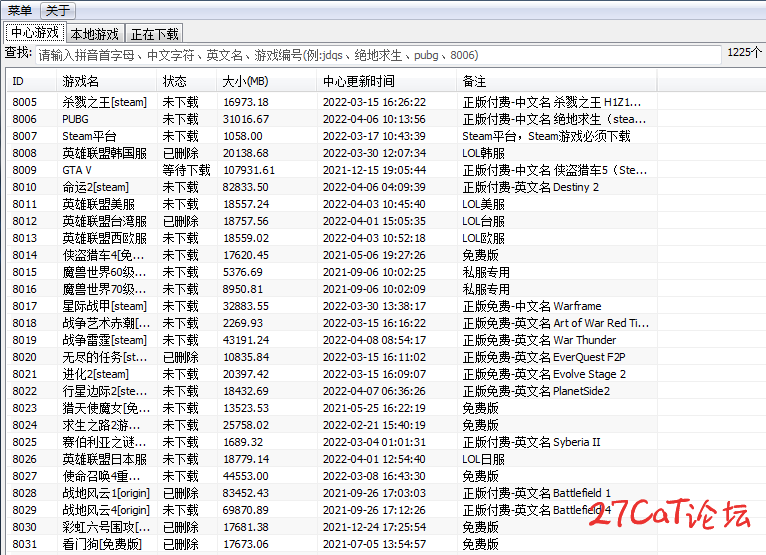766x555 pixels.
Task: Click update time 2021-12-24 17:25:54
Action: pyautogui.click(x=374, y=527)
